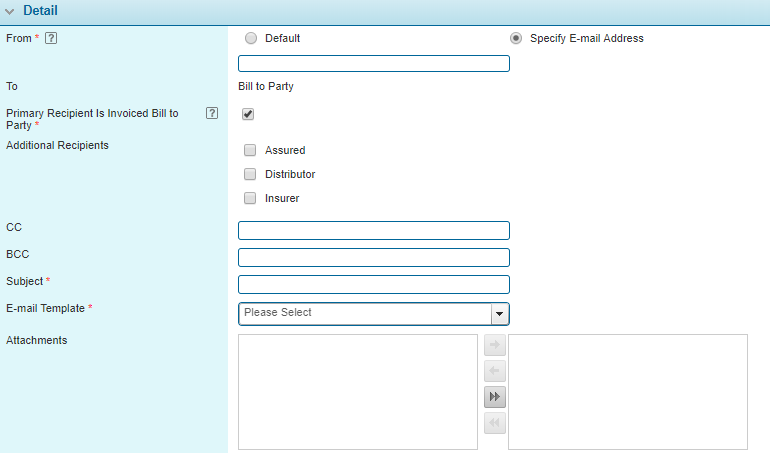770x453 pixels.
Task: Focus the CC input field
Action: click(x=374, y=231)
